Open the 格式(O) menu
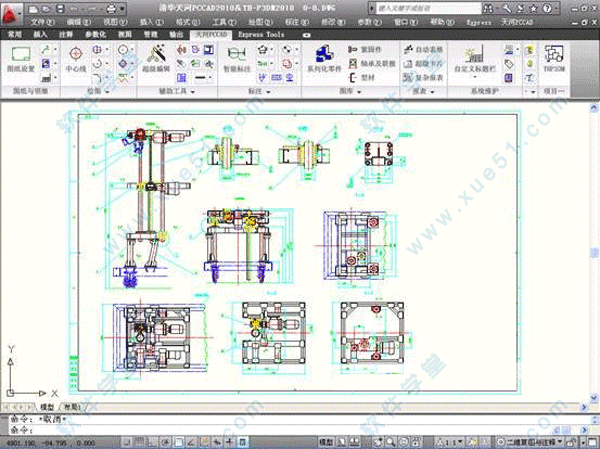The width and height of the screenshot is (600, 449). coord(183,20)
